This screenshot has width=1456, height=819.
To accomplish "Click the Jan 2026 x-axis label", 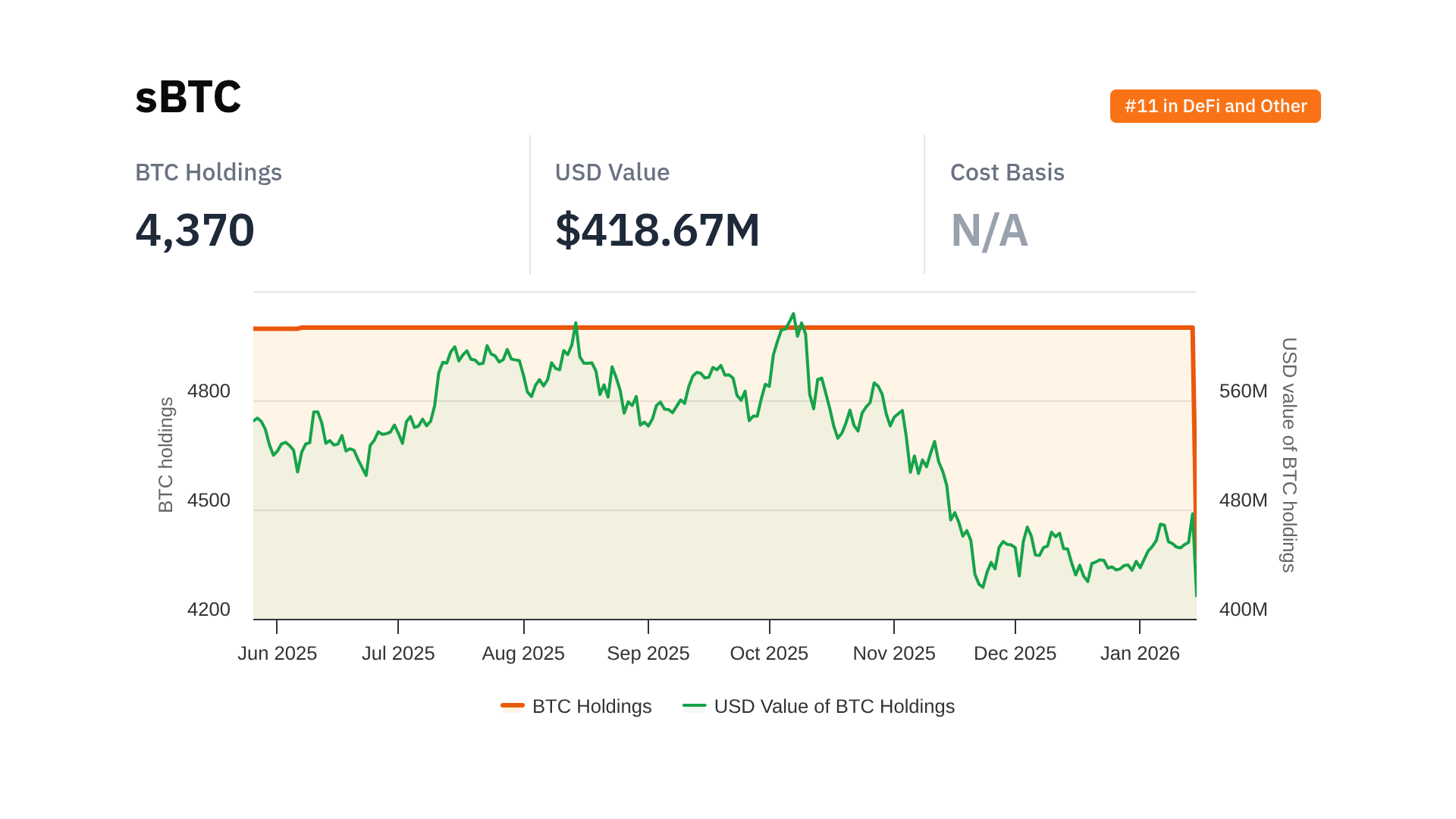I will click(1140, 653).
